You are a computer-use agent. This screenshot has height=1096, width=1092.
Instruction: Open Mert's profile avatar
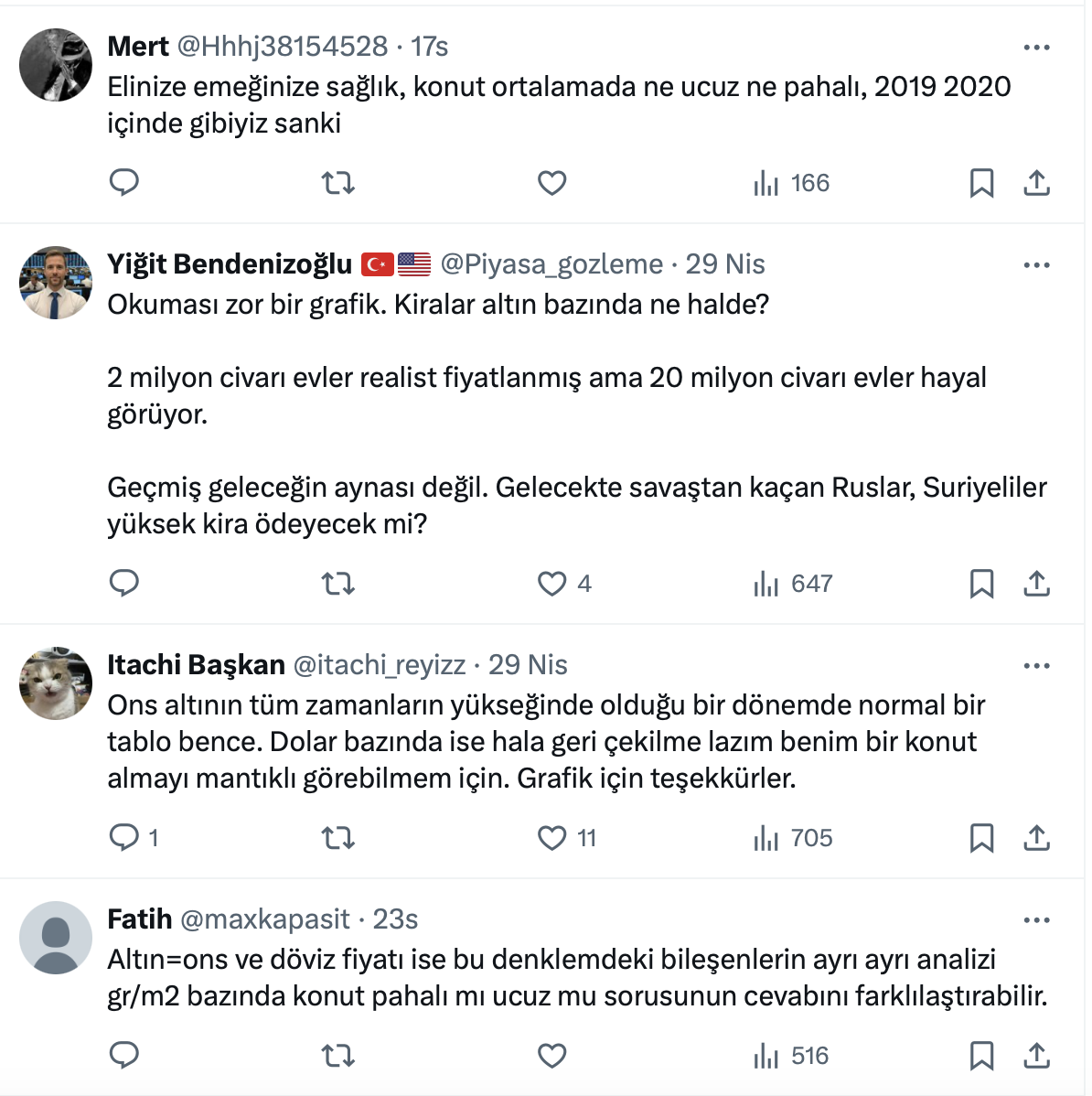56,64
